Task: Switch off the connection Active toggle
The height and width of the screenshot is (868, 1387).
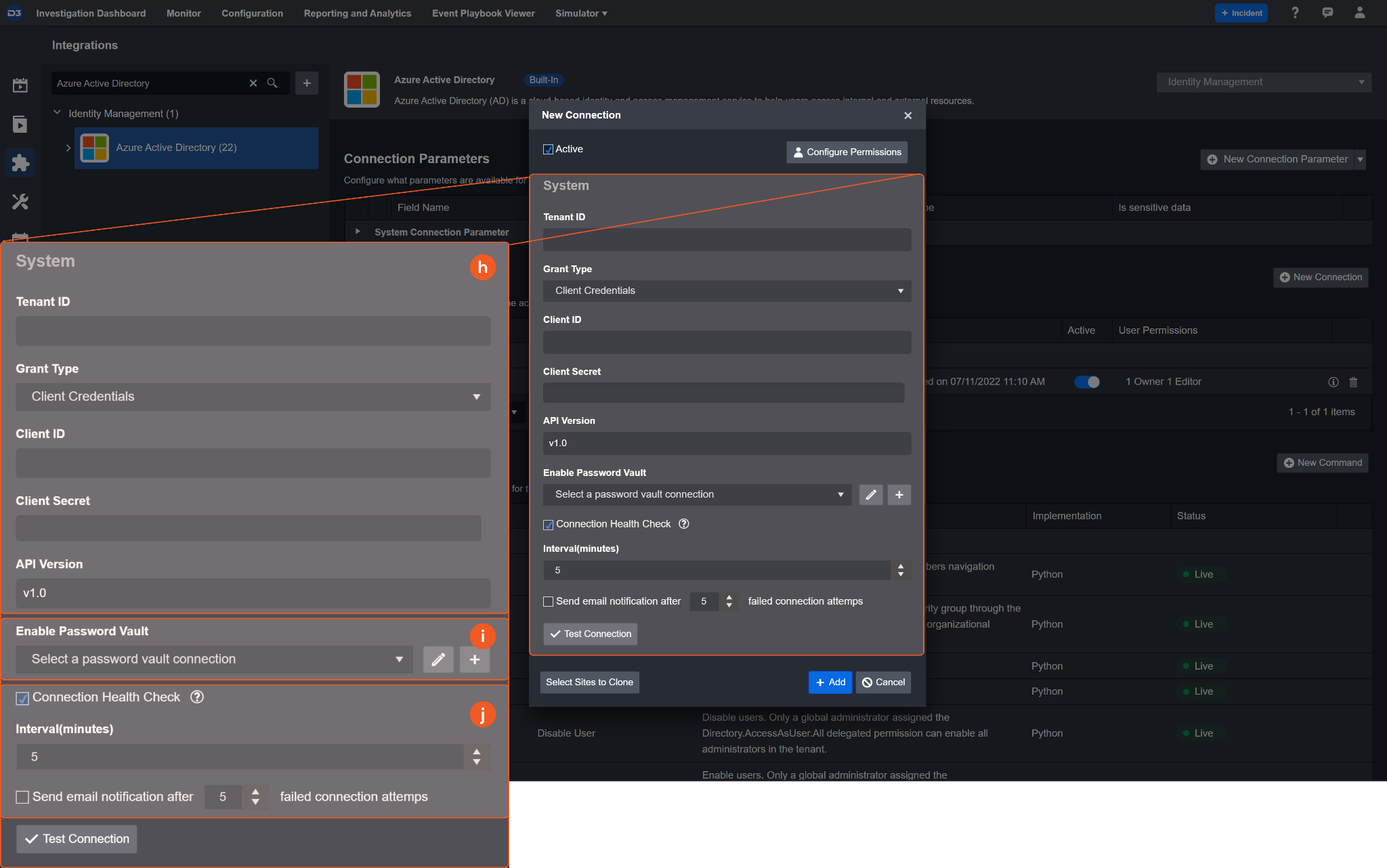Action: (1087, 382)
